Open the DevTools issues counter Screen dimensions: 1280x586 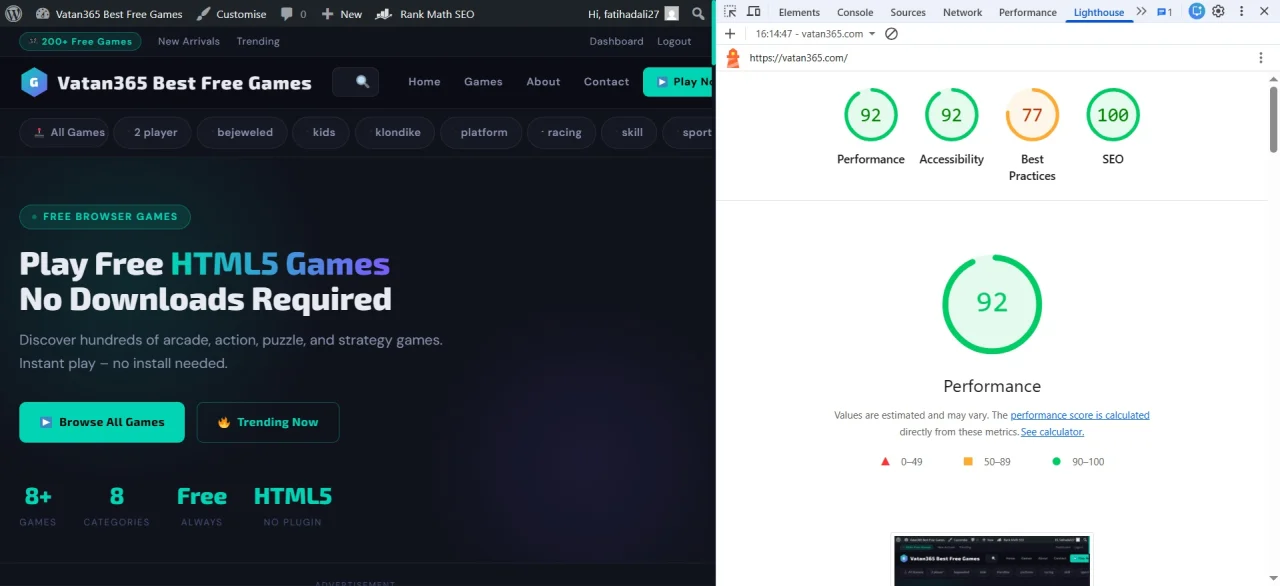(x=1164, y=12)
